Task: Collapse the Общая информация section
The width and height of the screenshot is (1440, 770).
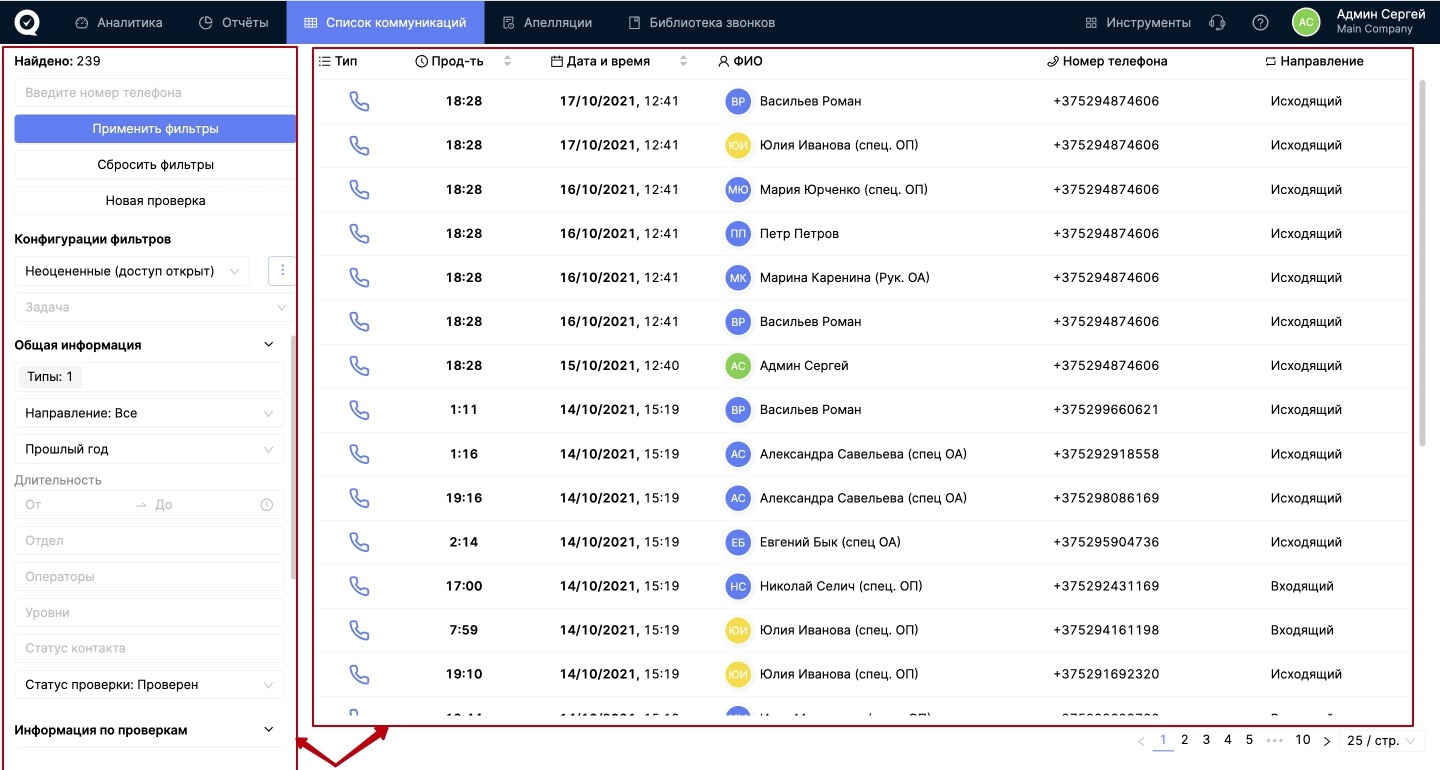Action: (x=268, y=345)
